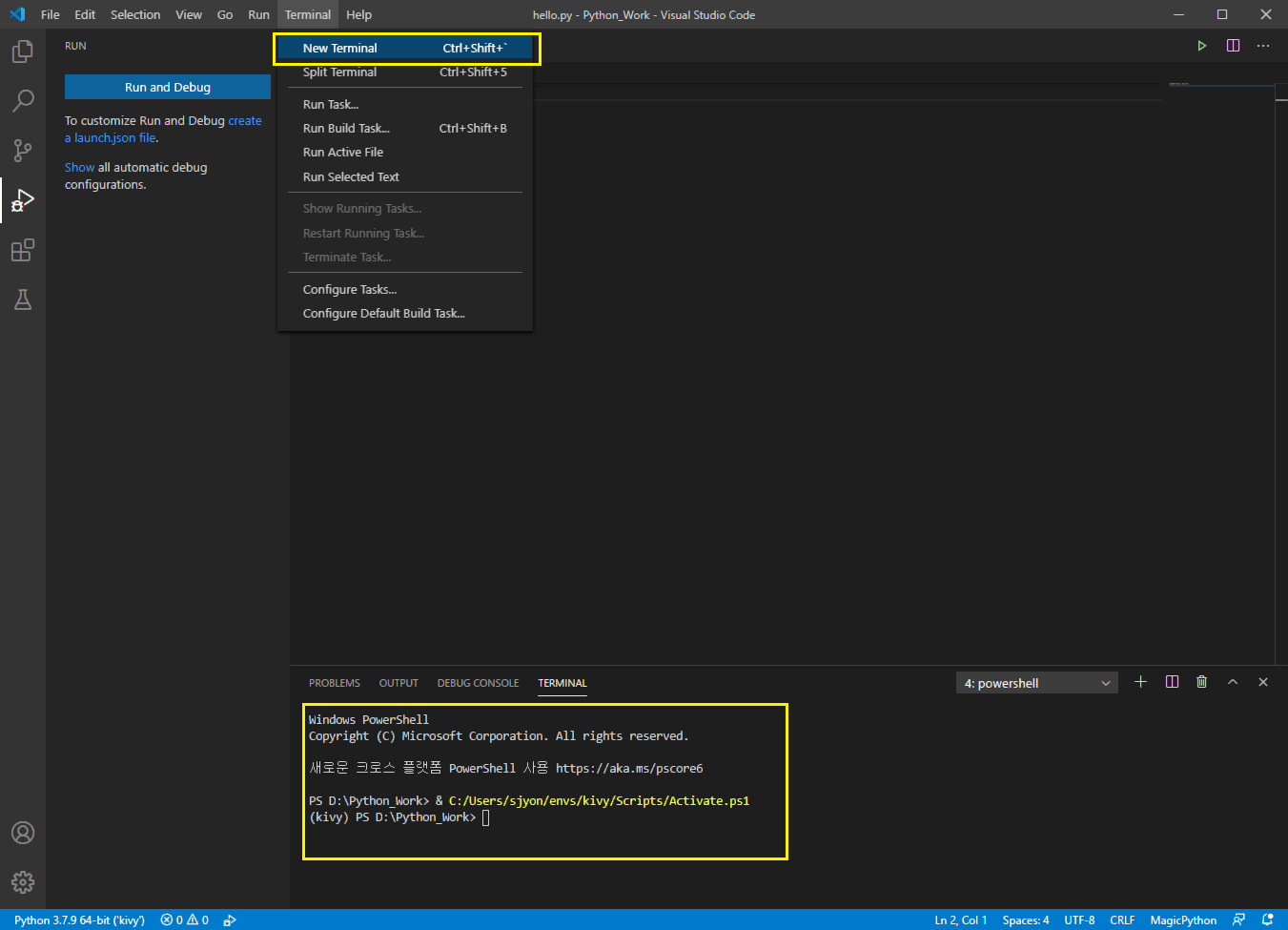
Task: Open the File menu
Action: [x=51, y=14]
